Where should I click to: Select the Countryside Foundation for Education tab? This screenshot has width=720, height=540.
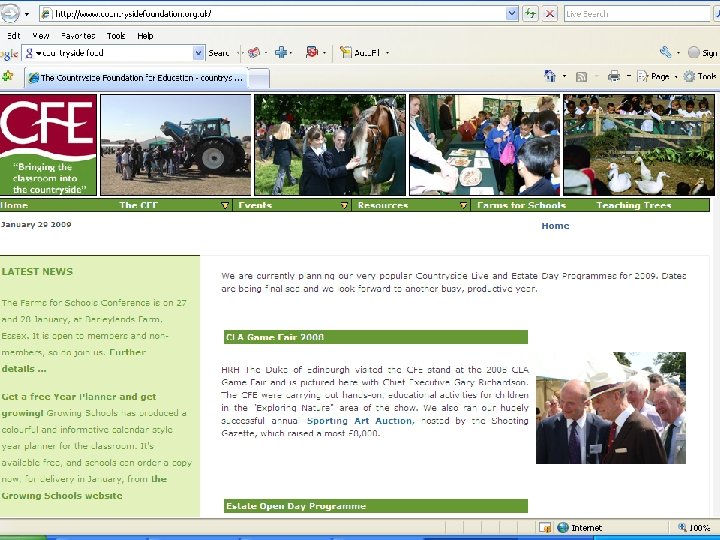(136, 78)
